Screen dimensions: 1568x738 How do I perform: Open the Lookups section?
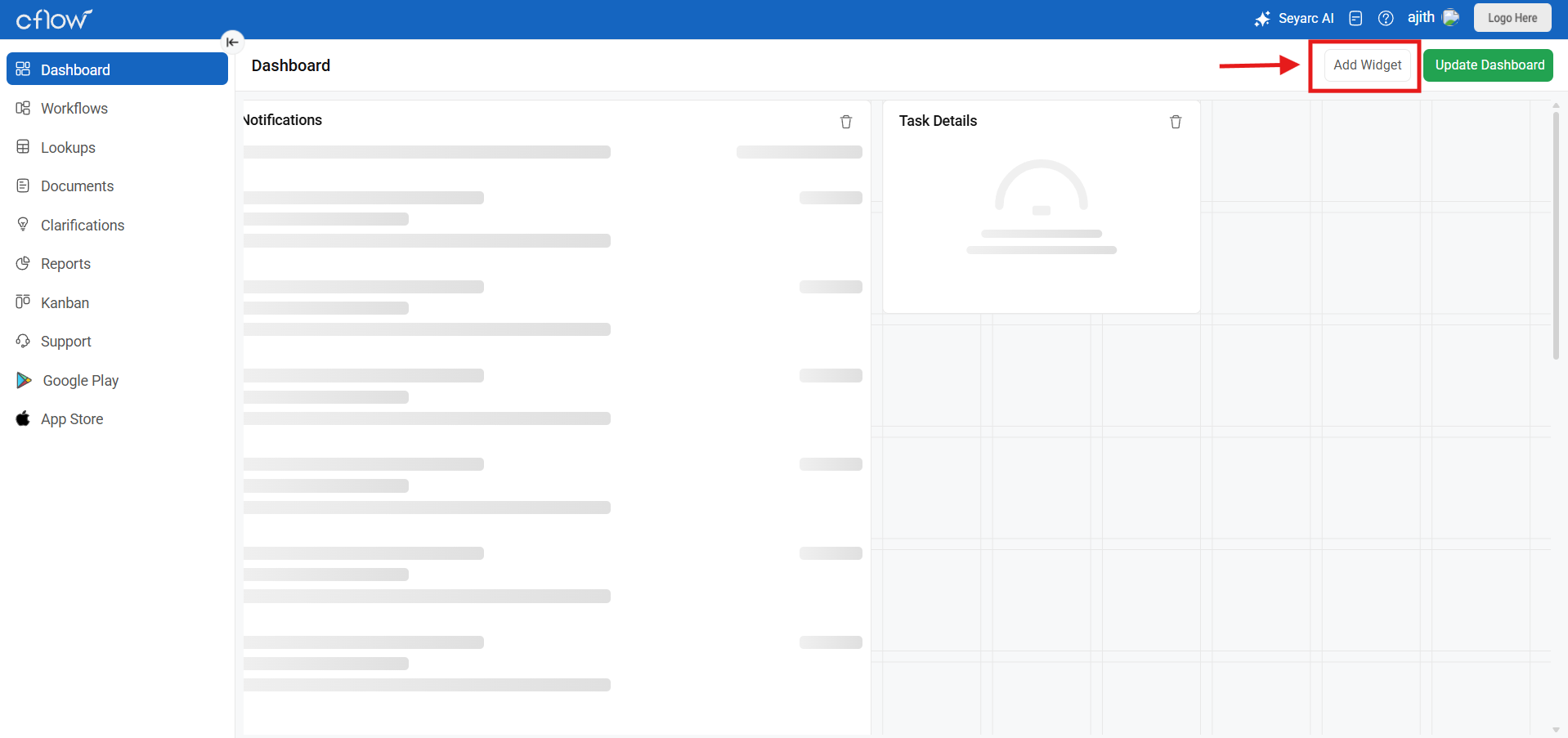(x=68, y=148)
